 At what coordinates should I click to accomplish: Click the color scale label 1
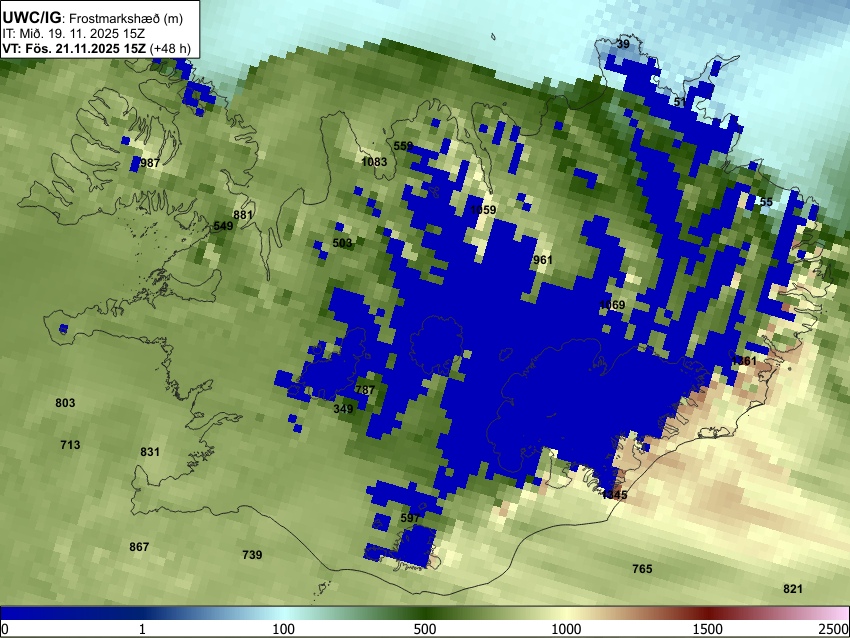142,629
